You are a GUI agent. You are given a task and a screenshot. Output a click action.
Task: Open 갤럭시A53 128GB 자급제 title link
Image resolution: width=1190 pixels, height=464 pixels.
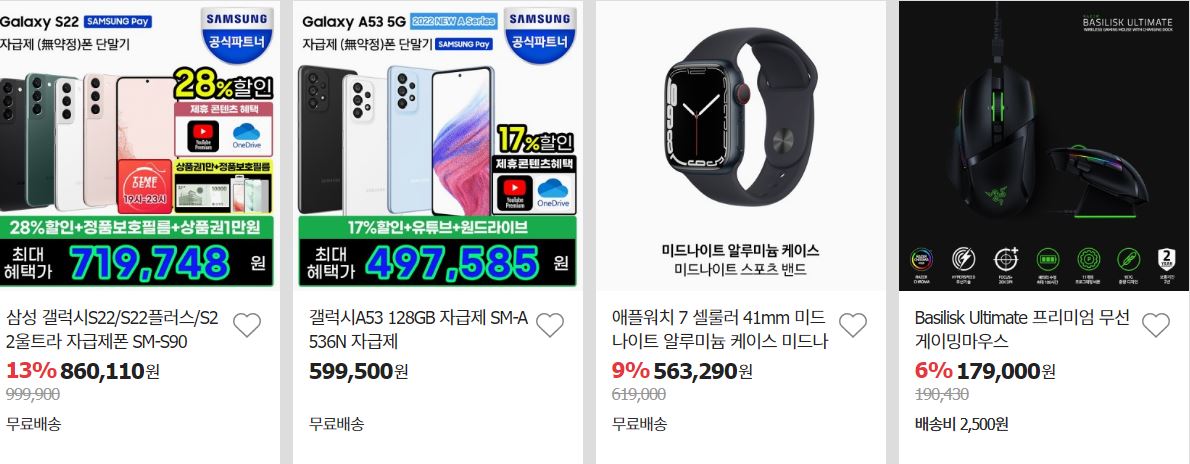click(418, 330)
